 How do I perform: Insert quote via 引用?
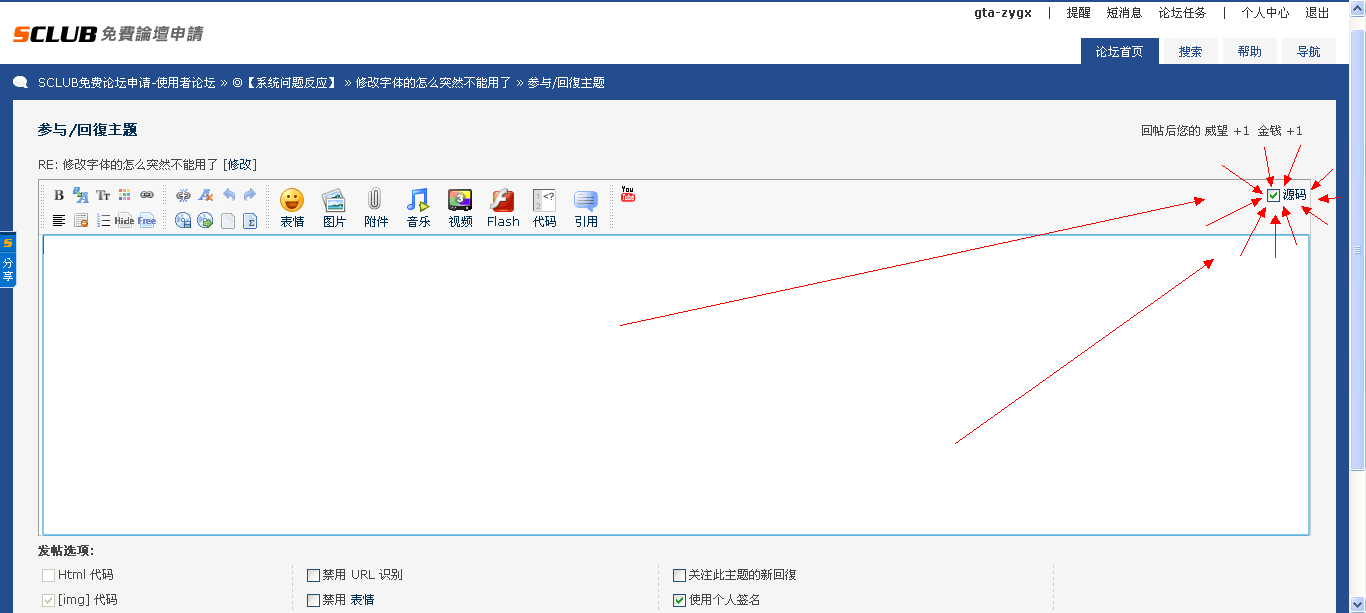[586, 208]
